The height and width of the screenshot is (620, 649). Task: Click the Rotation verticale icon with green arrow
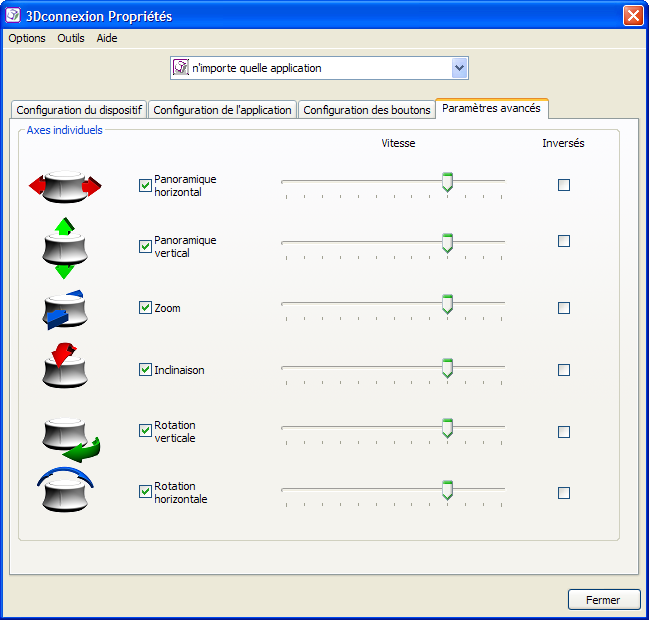[x=70, y=434]
